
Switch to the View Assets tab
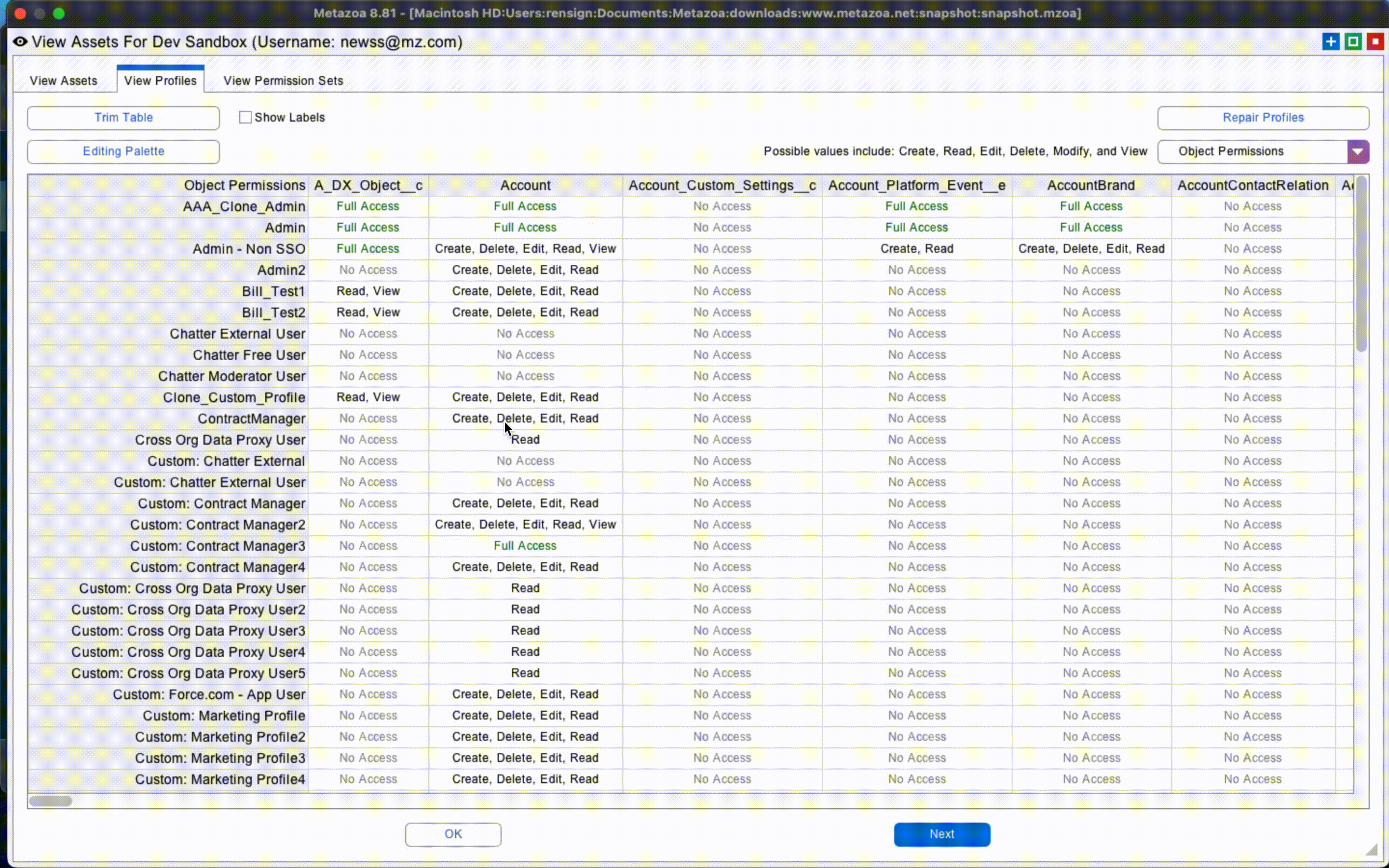click(x=63, y=81)
